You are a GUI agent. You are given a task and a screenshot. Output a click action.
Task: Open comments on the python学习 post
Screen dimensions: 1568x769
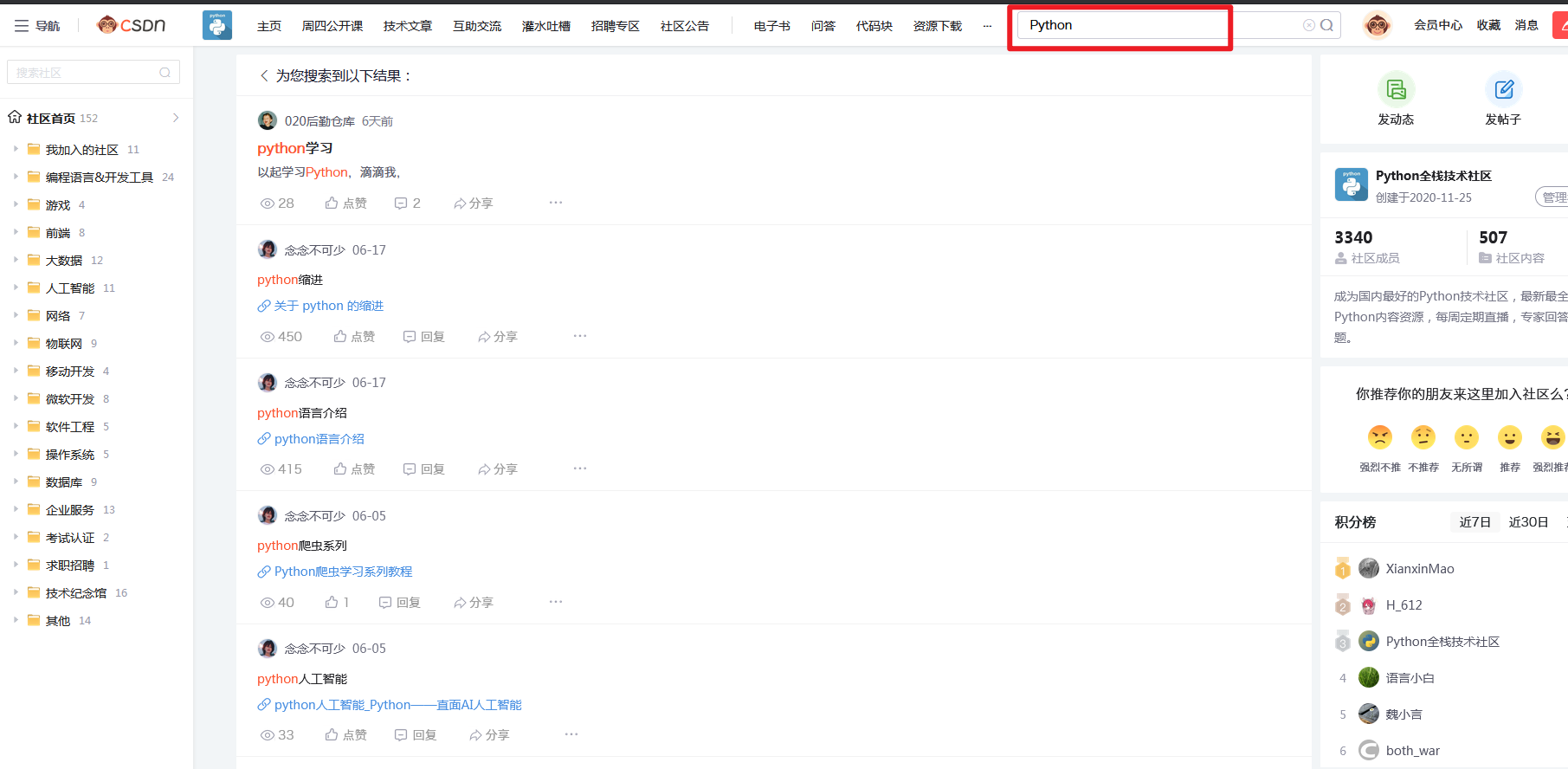click(x=407, y=203)
